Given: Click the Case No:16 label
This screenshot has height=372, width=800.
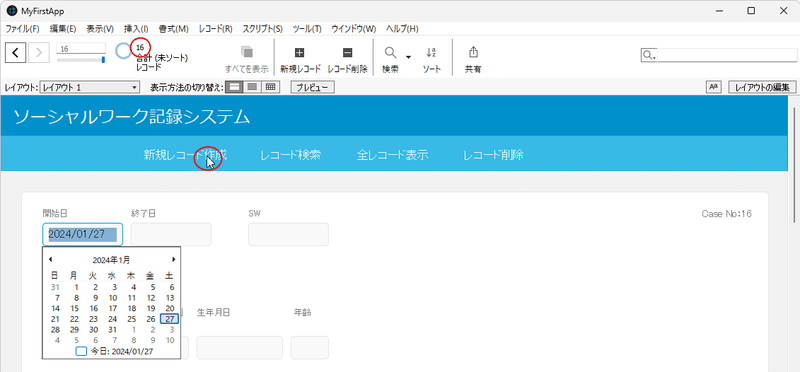Looking at the screenshot, I should point(727,214).
